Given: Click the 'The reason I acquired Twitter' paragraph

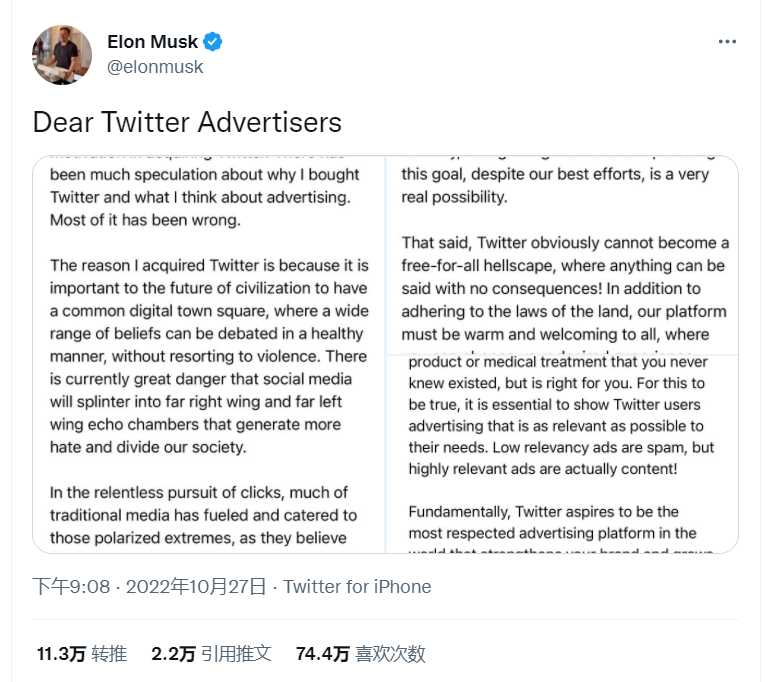Looking at the screenshot, I should [x=209, y=356].
